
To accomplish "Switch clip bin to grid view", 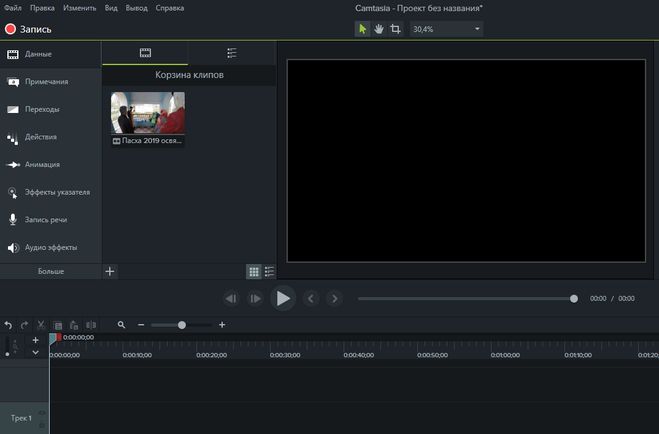I will (253, 272).
